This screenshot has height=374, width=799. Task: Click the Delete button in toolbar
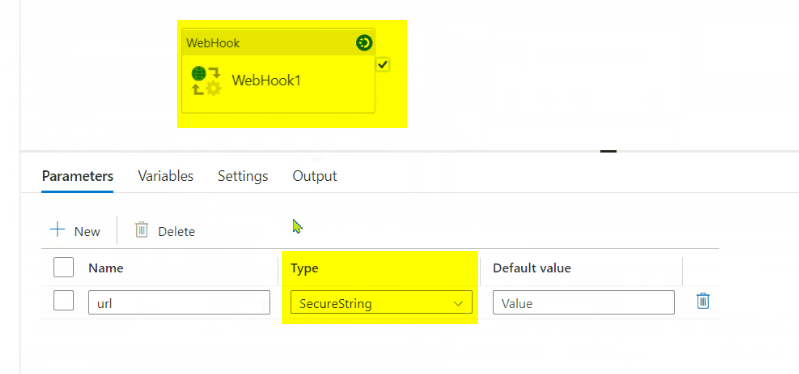165,231
